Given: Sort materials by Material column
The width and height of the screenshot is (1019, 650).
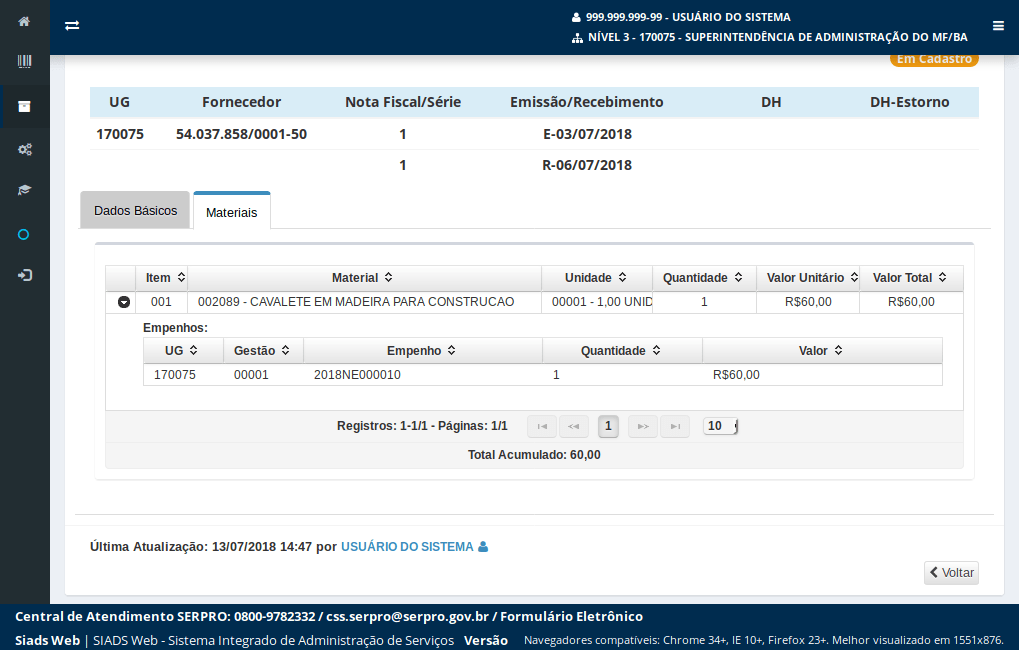Looking at the screenshot, I should (x=388, y=278).
